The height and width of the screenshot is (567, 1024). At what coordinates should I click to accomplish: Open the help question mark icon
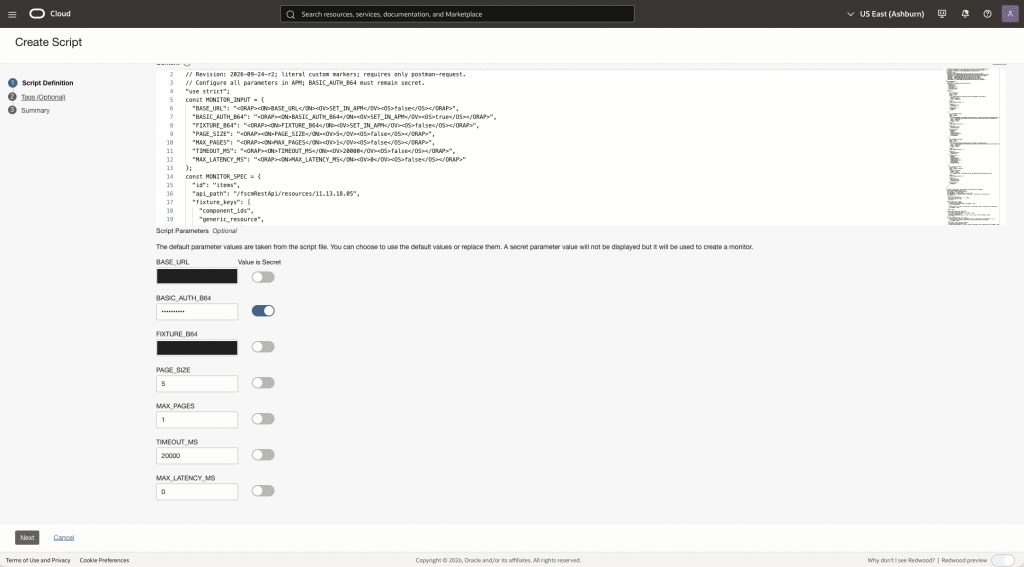[x=987, y=14]
